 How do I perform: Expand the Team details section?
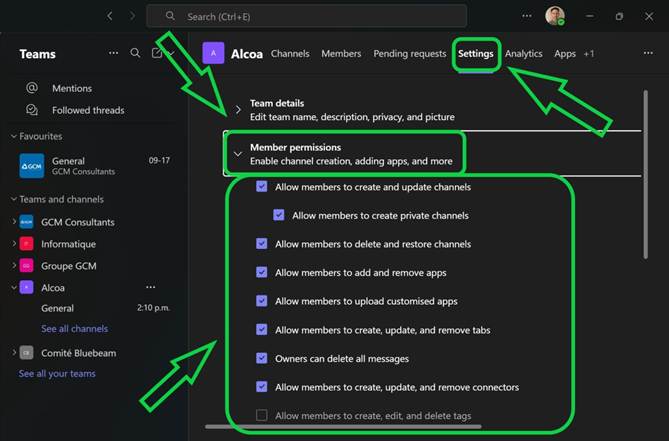[x=238, y=110]
